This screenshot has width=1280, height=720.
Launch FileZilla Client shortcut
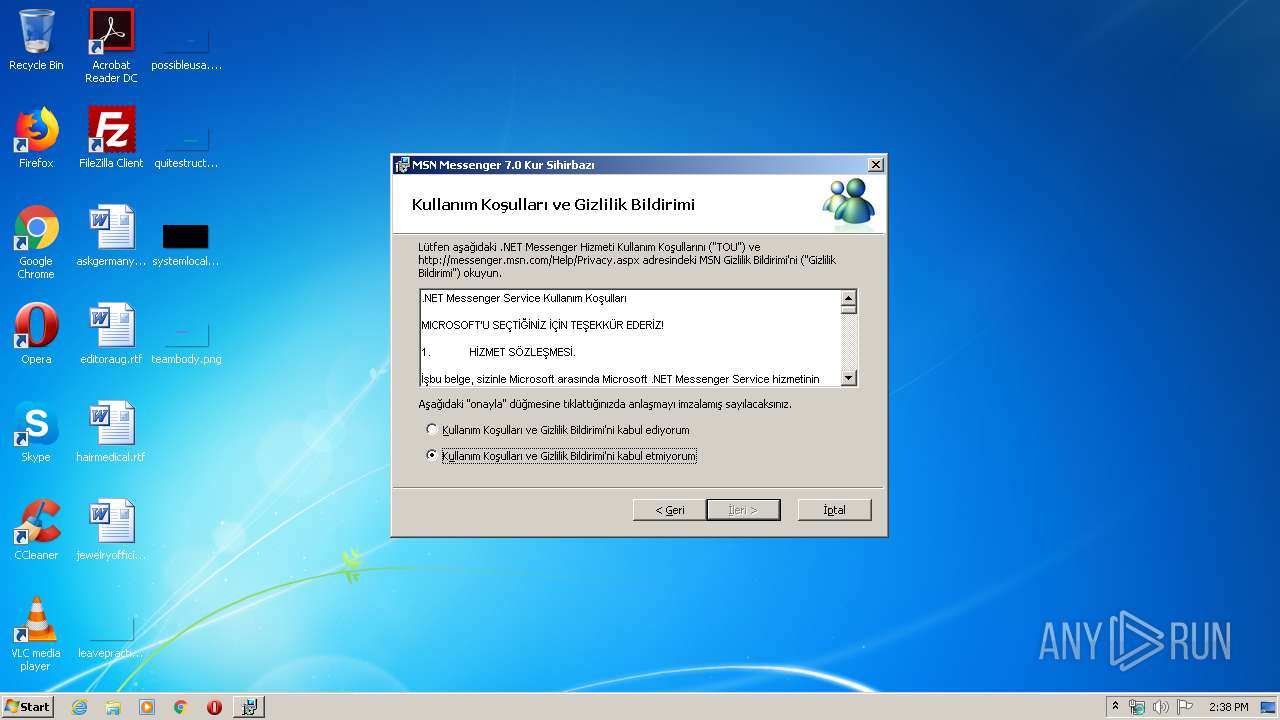coord(111,138)
